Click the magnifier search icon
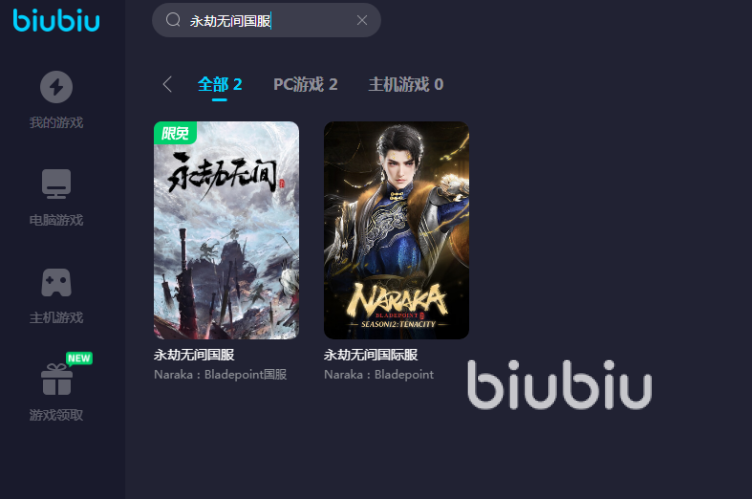 pos(173,20)
